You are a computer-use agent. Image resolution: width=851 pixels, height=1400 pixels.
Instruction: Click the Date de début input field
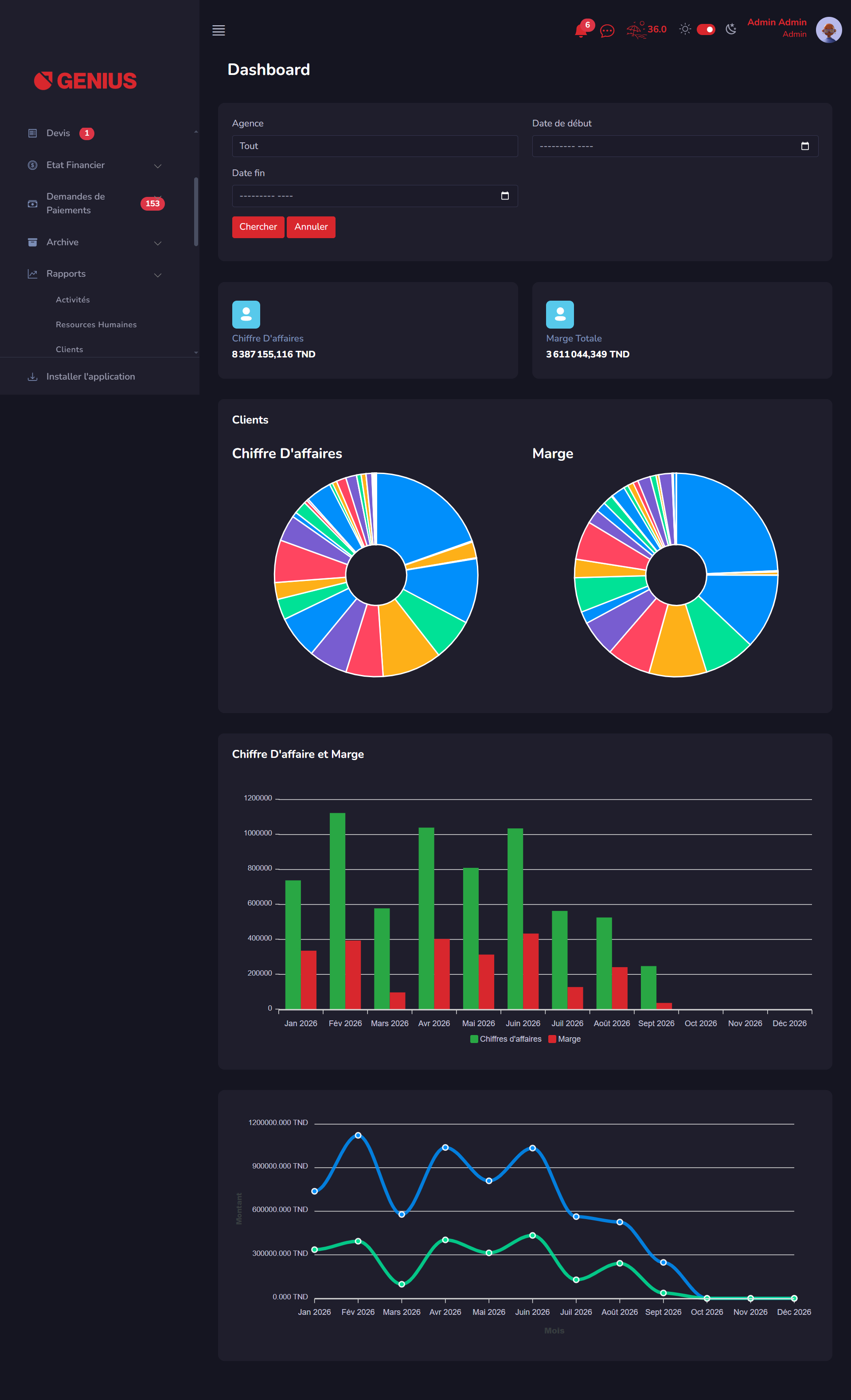coord(675,146)
